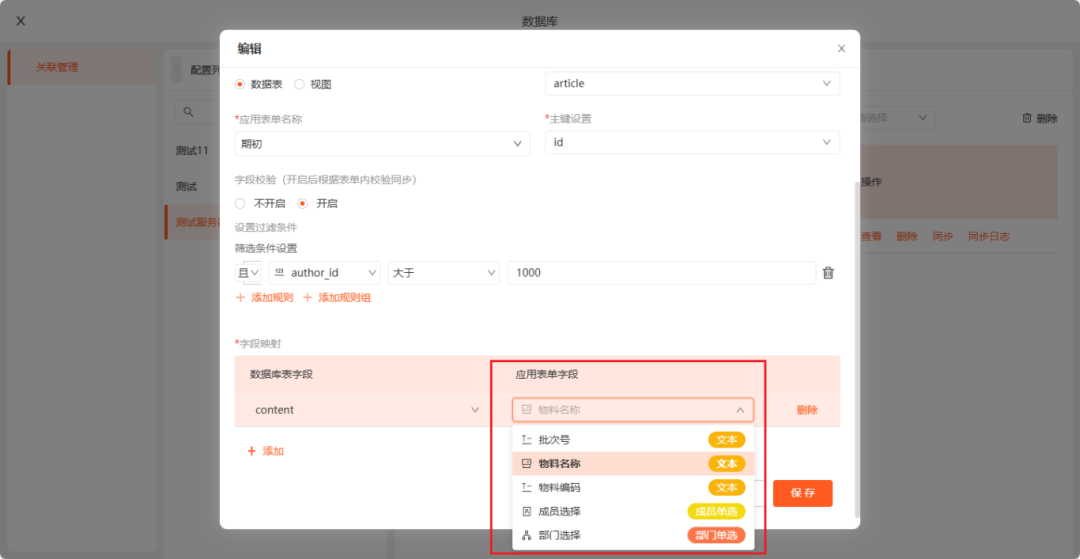
Task: Collapse the 物料名称 form field dropdown
Action: pos(632,410)
